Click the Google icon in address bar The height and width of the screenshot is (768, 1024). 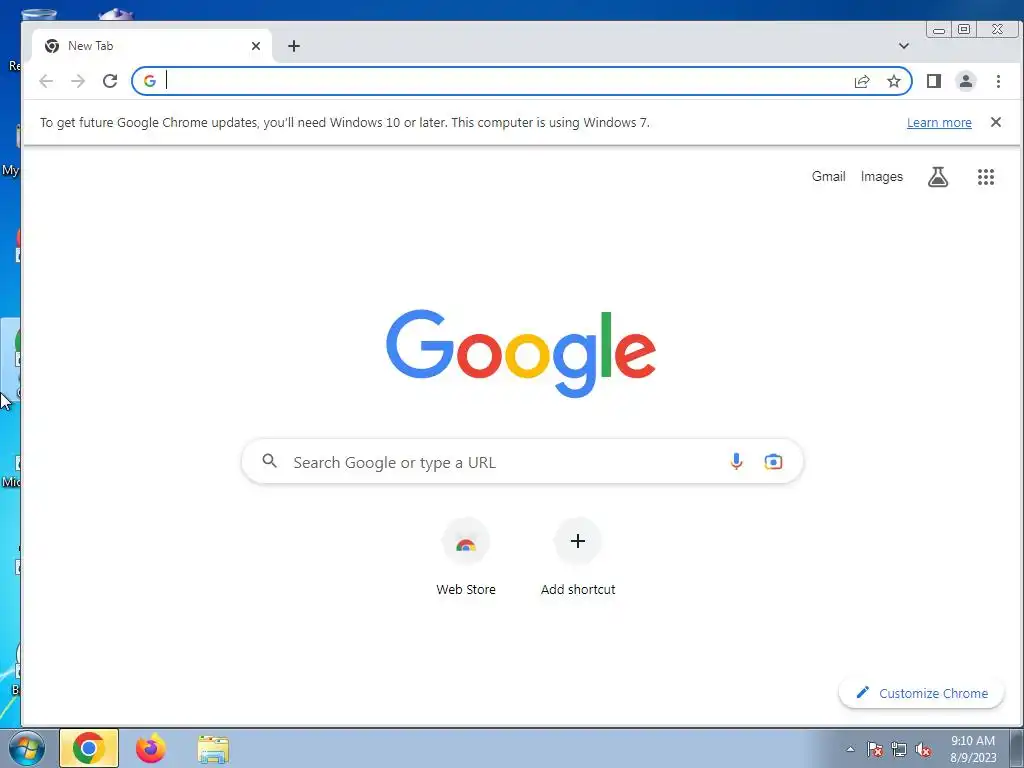(x=150, y=81)
